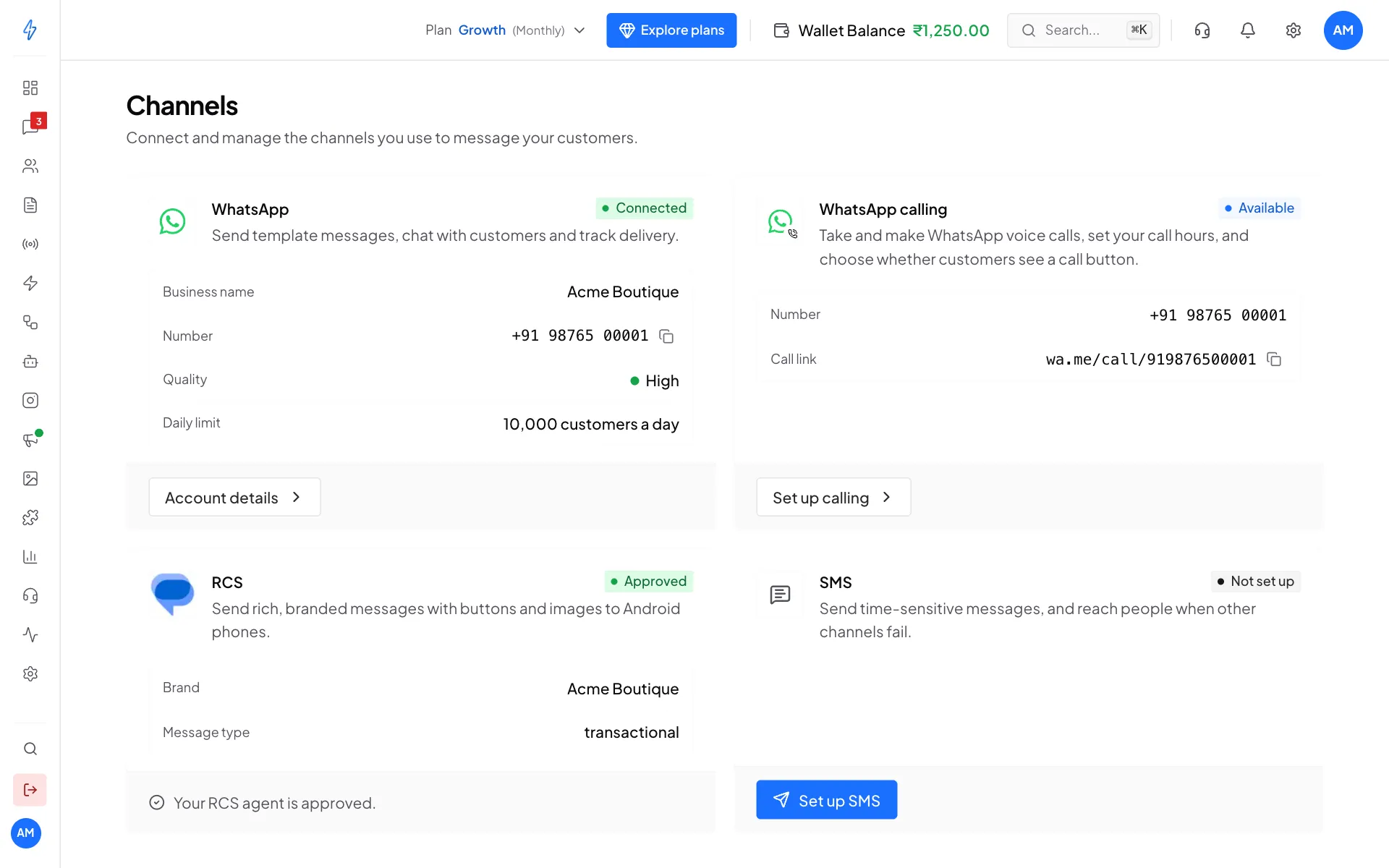
Task: Open the AM profile avatar in header
Action: (x=1343, y=30)
